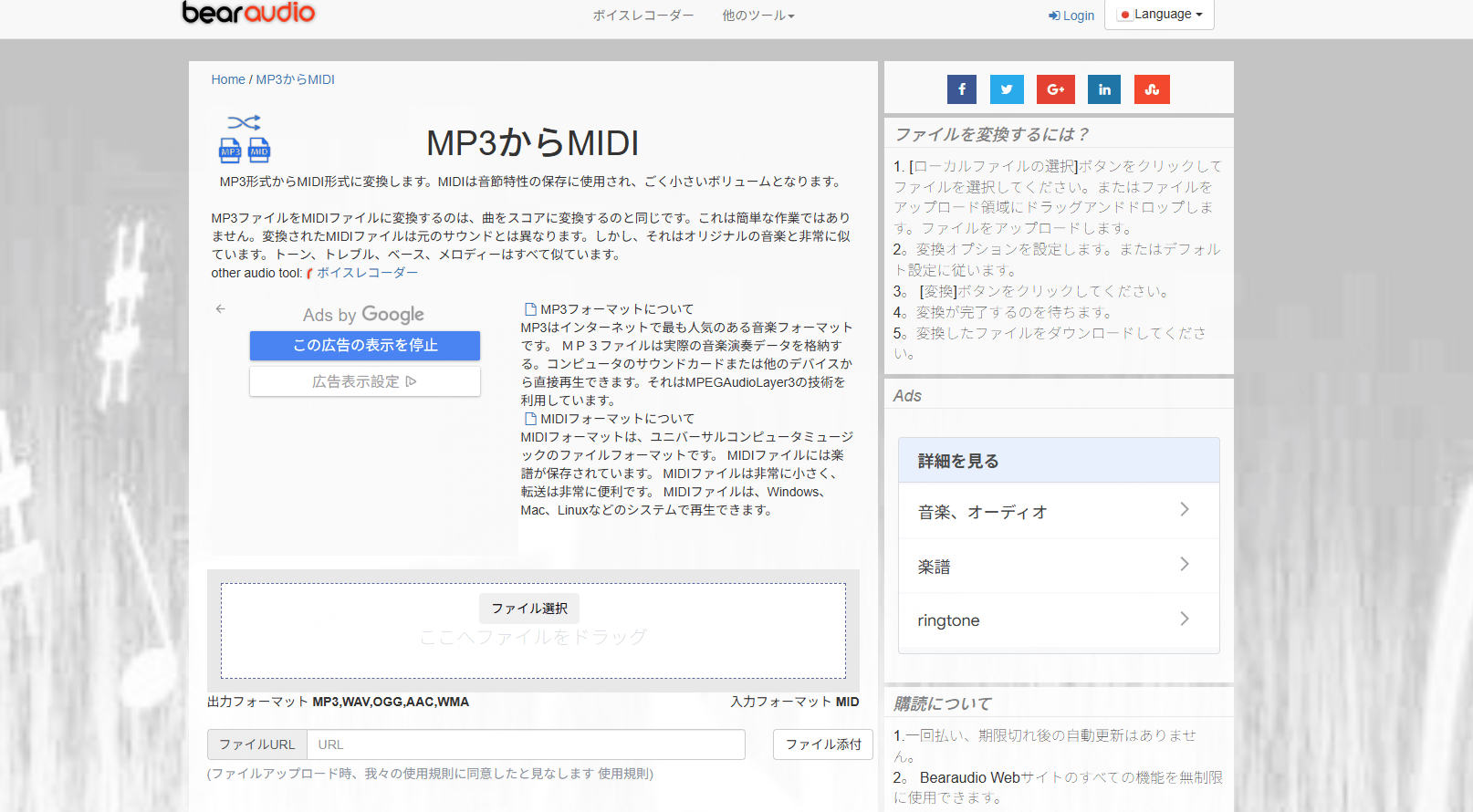Click the ファイル添付 button

(823, 744)
